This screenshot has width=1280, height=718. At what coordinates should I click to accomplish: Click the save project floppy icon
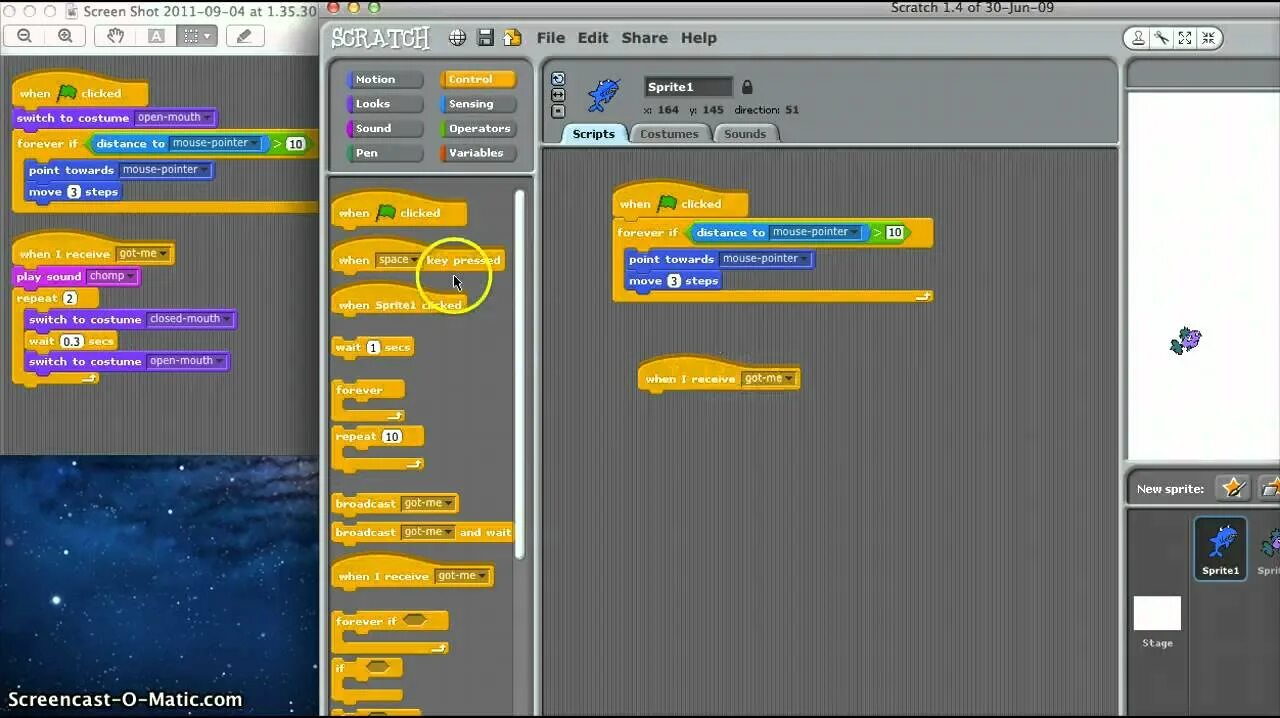click(485, 38)
